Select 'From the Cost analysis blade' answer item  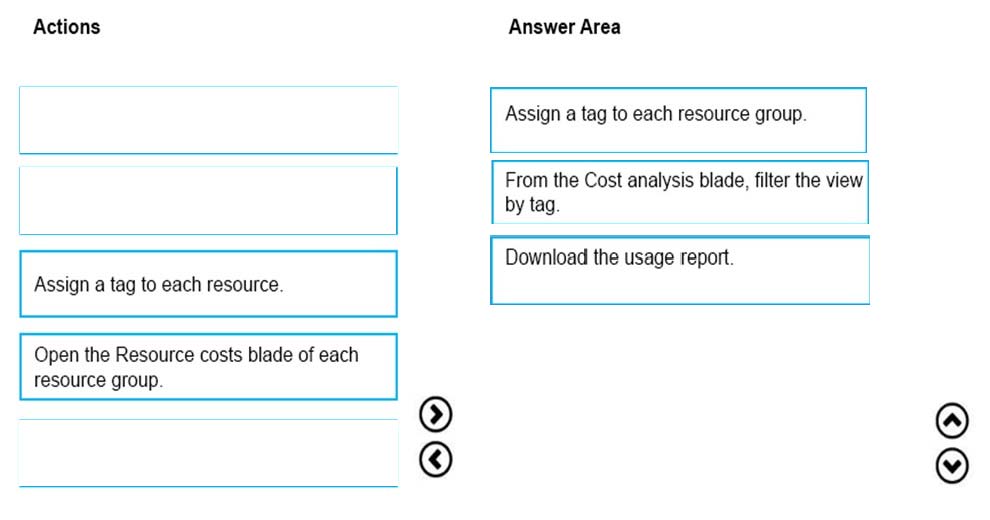point(680,192)
